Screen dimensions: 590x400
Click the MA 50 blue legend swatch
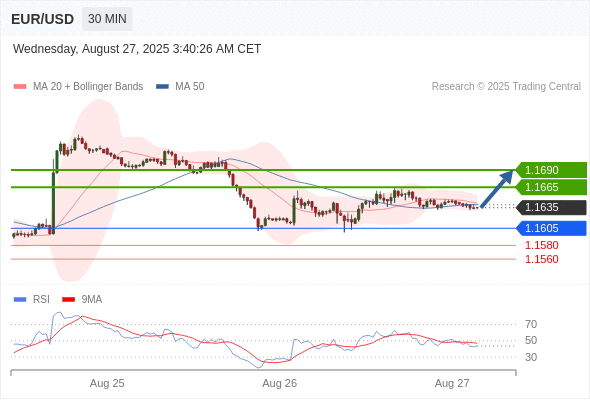(x=162, y=87)
